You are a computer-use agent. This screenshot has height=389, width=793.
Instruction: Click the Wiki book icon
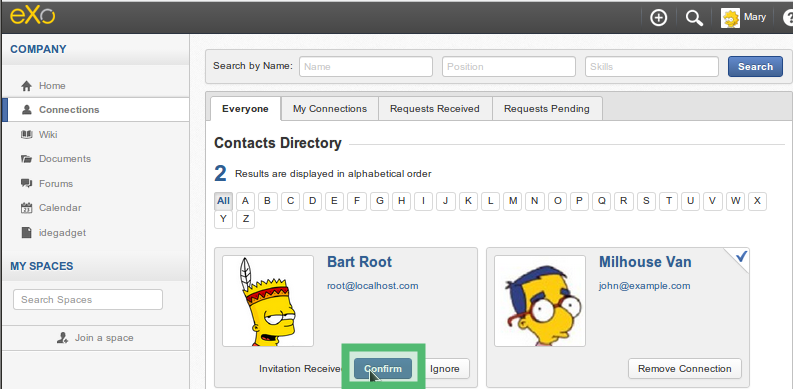click(x=26, y=135)
